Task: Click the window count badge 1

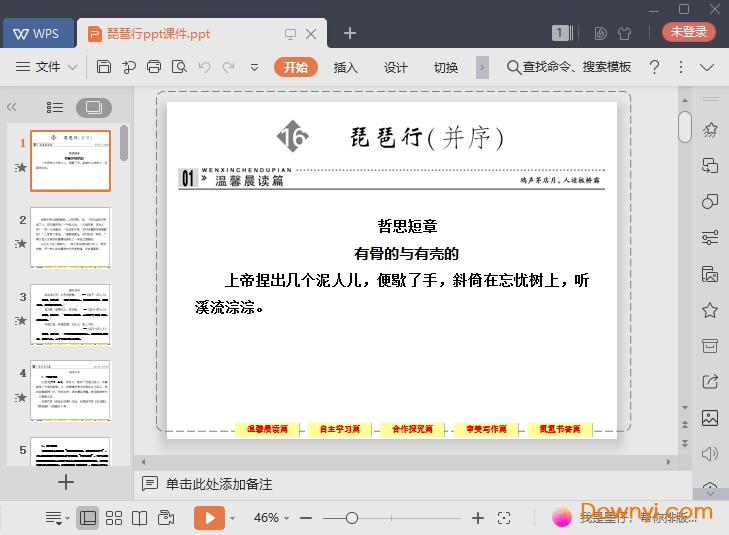Action: click(x=562, y=33)
